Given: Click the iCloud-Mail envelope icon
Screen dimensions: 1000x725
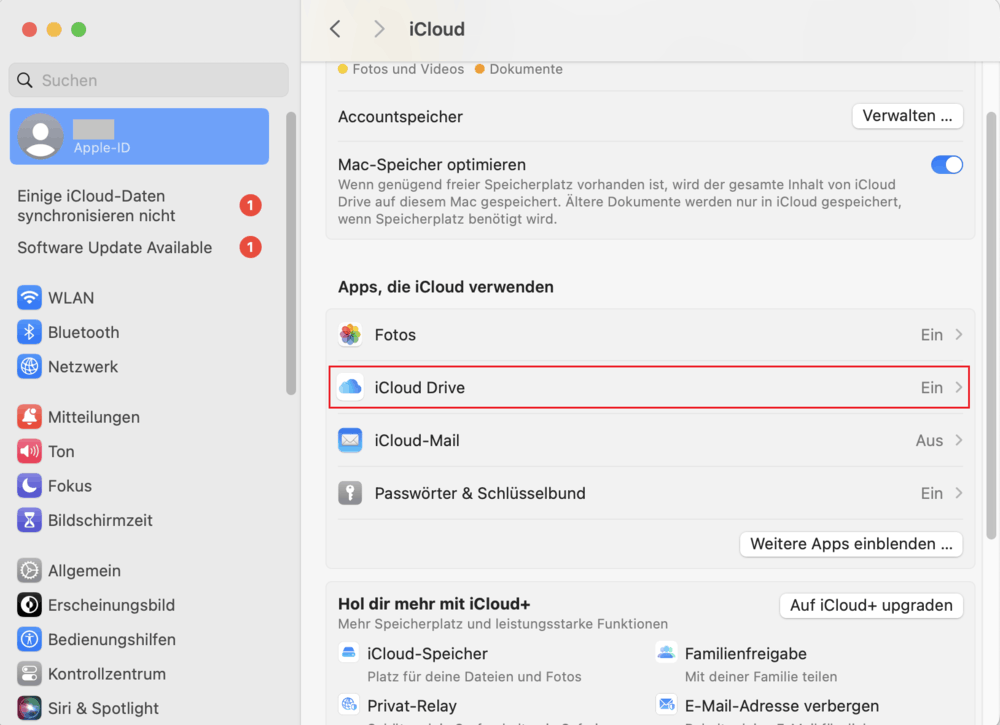Looking at the screenshot, I should (x=350, y=441).
